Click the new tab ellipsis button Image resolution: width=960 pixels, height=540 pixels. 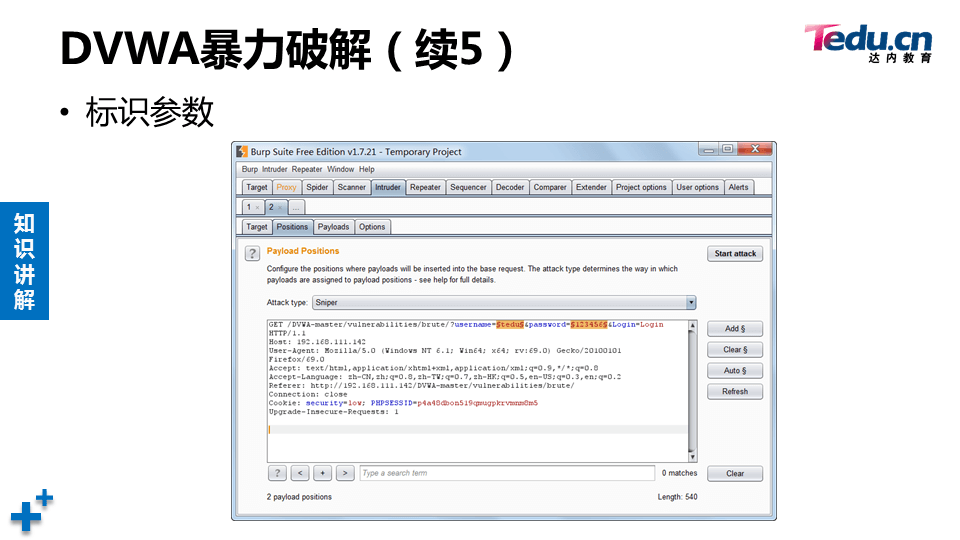tap(296, 208)
